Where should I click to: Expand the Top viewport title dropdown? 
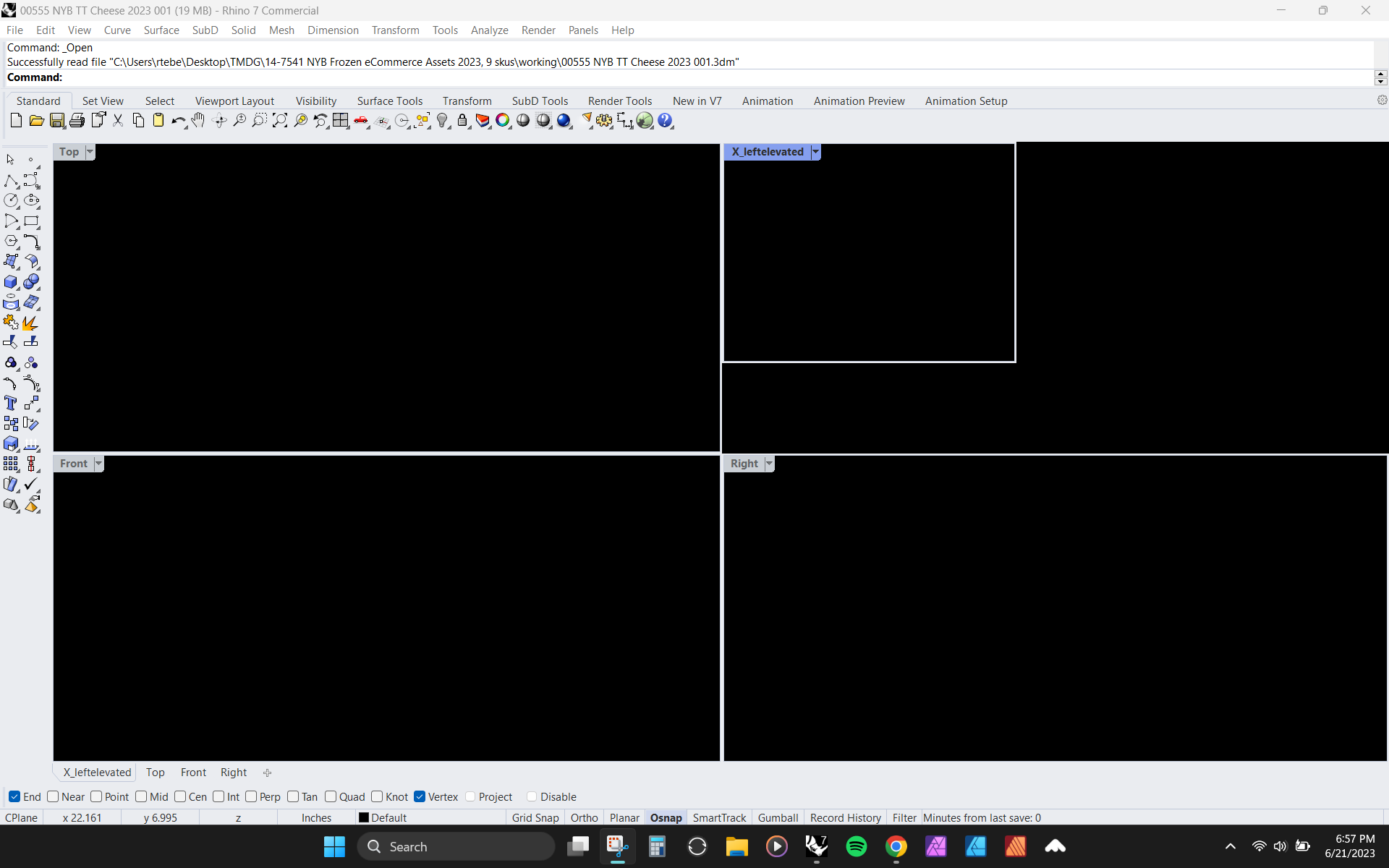pos(90,152)
